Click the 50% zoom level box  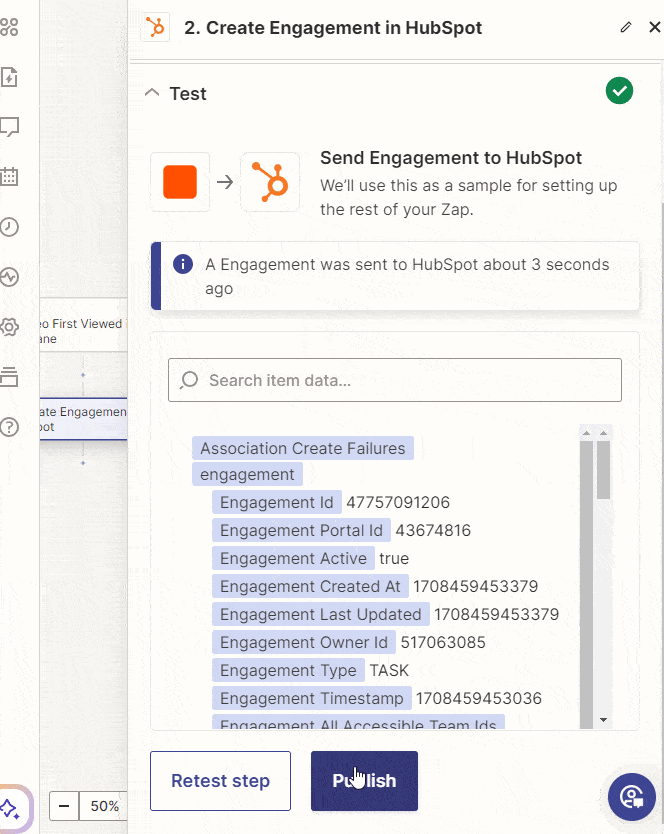pyautogui.click(x=104, y=806)
